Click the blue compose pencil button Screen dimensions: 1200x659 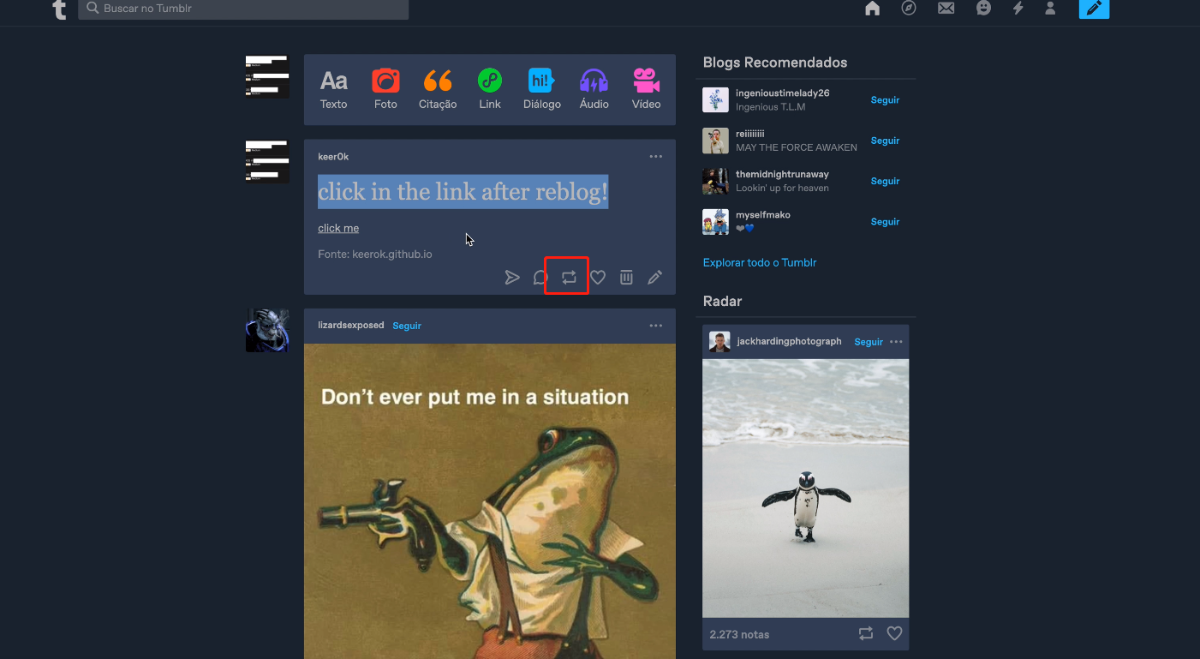click(1094, 8)
